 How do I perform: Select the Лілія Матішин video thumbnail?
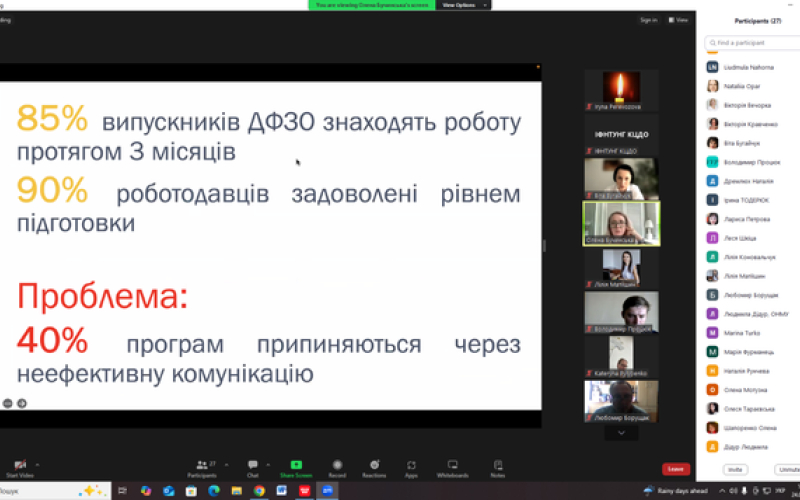point(621,268)
